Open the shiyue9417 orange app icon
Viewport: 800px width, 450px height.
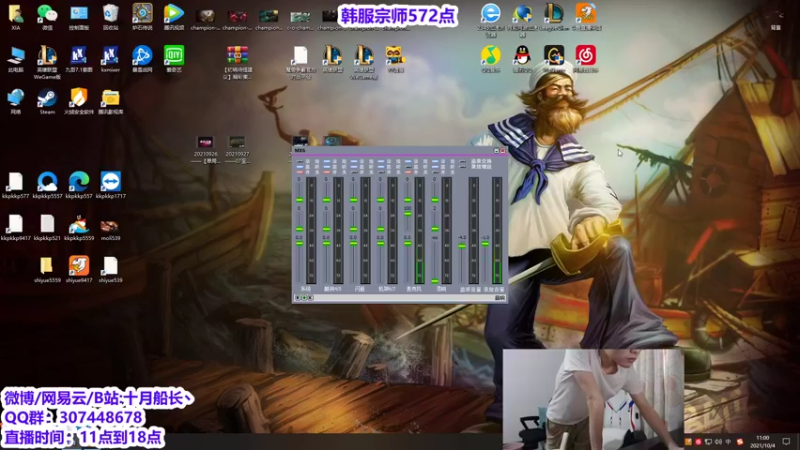[79, 269]
